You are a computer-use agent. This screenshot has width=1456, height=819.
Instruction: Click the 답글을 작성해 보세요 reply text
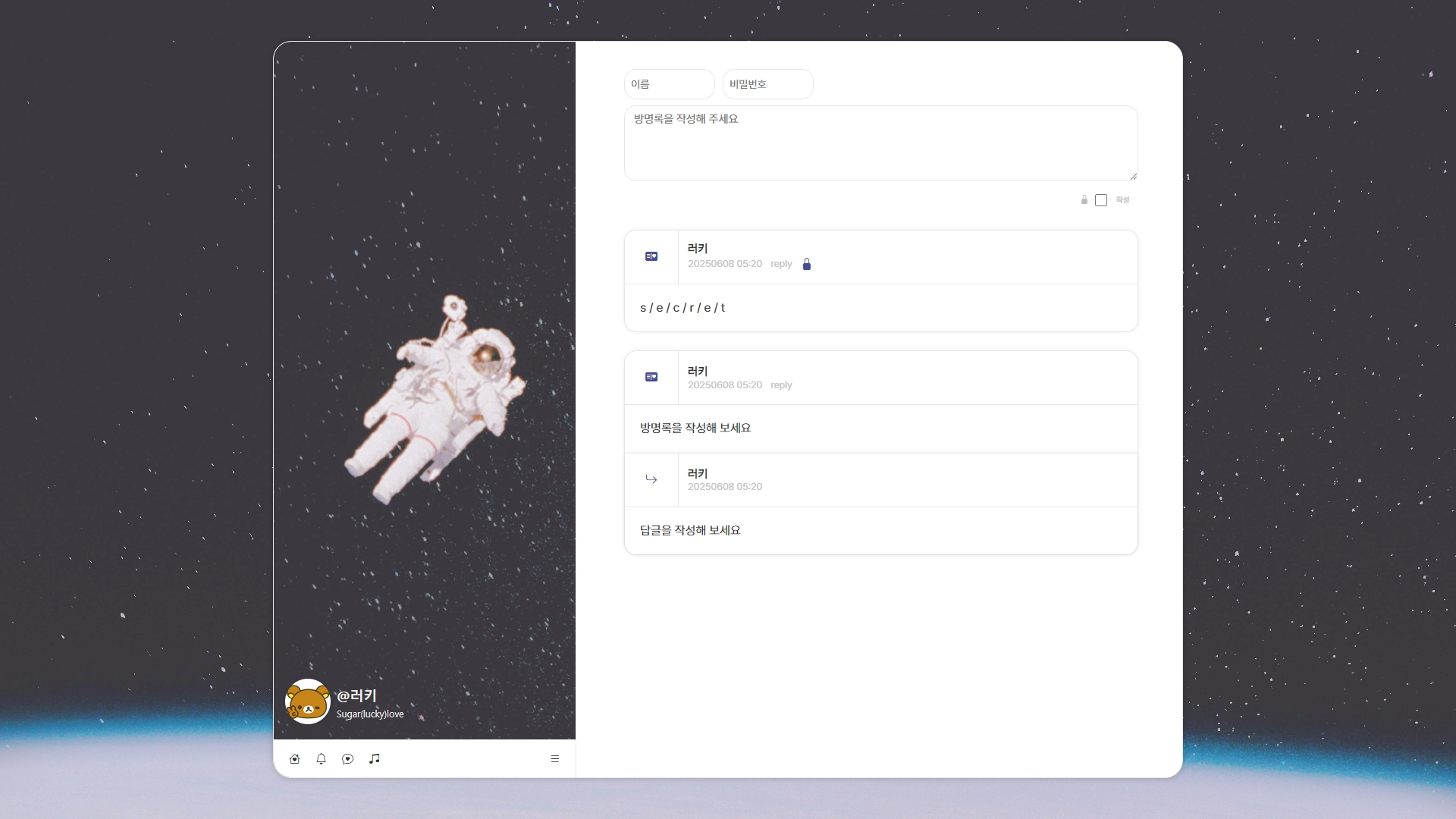(x=690, y=530)
